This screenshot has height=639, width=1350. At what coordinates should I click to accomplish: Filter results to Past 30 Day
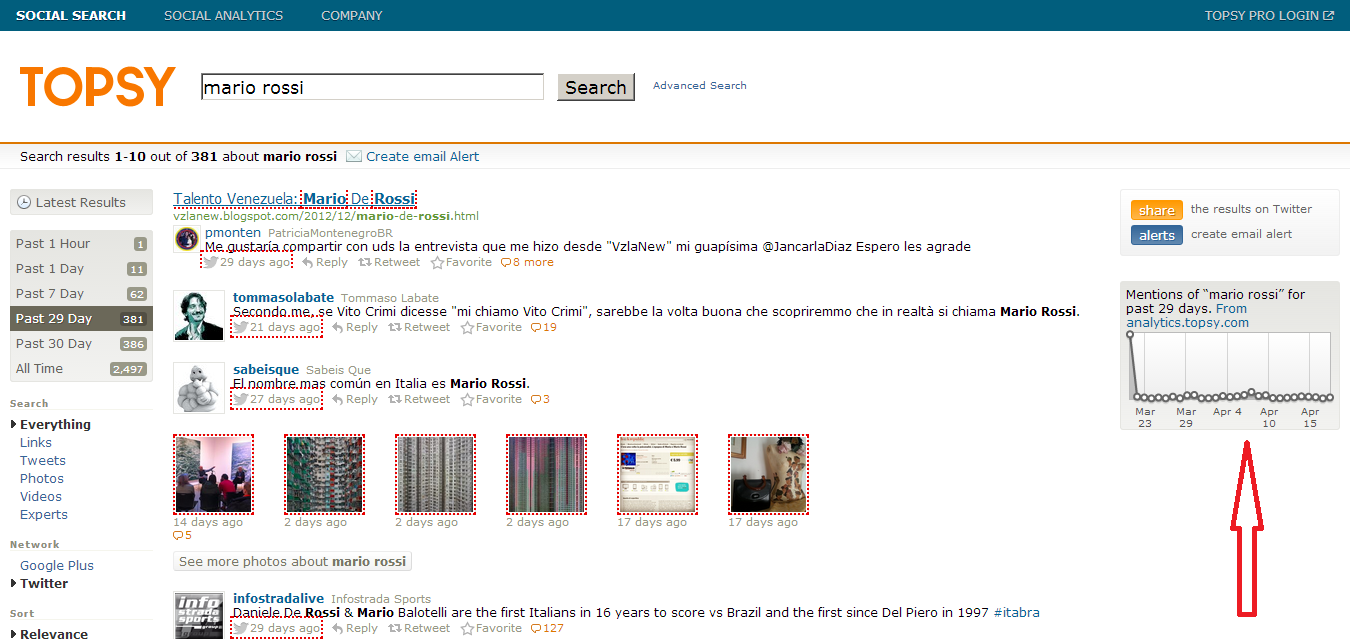(x=81, y=343)
